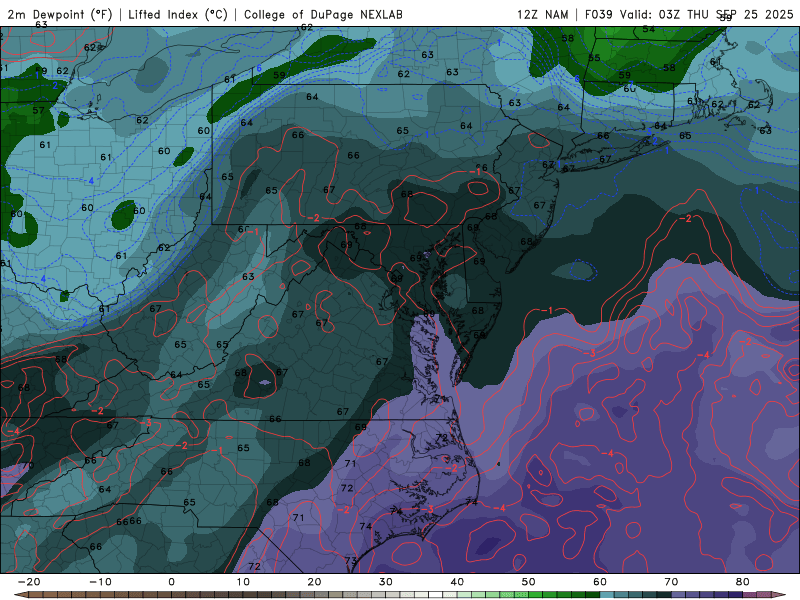
Task: Click the 'F039' forecast hour text
Action: coord(598,14)
